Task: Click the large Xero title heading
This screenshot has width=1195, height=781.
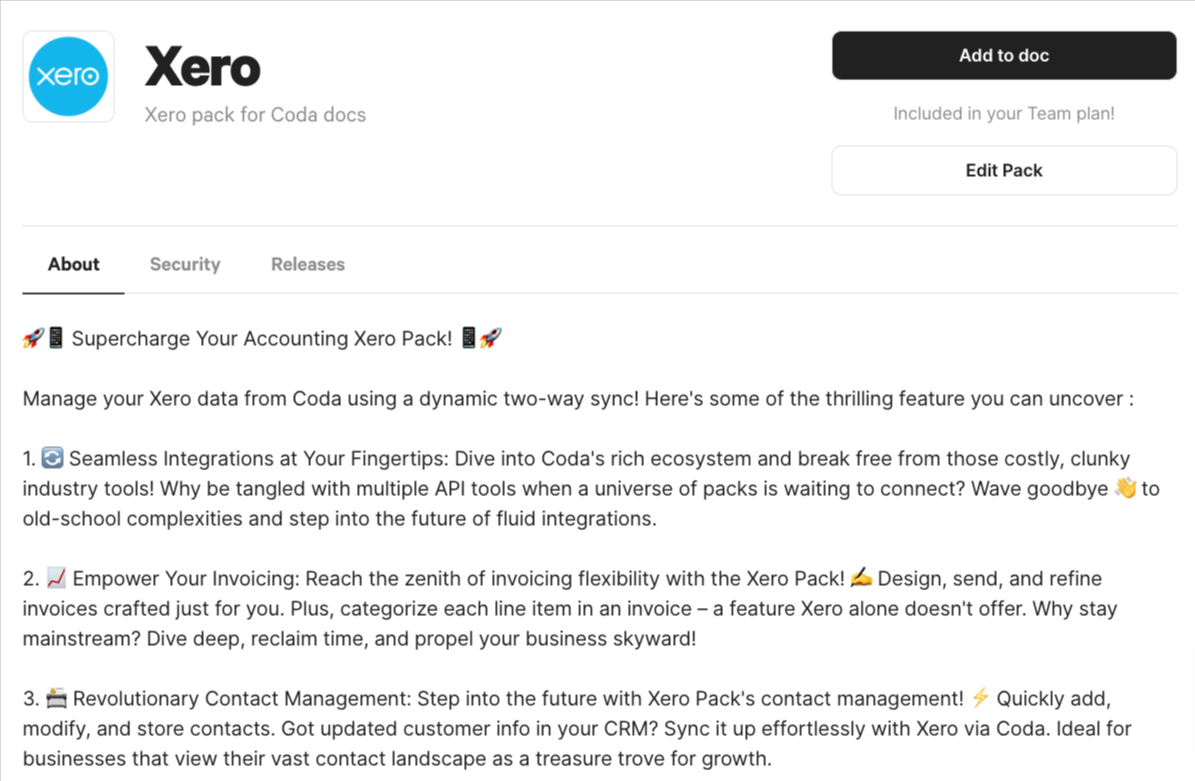Action: click(203, 68)
